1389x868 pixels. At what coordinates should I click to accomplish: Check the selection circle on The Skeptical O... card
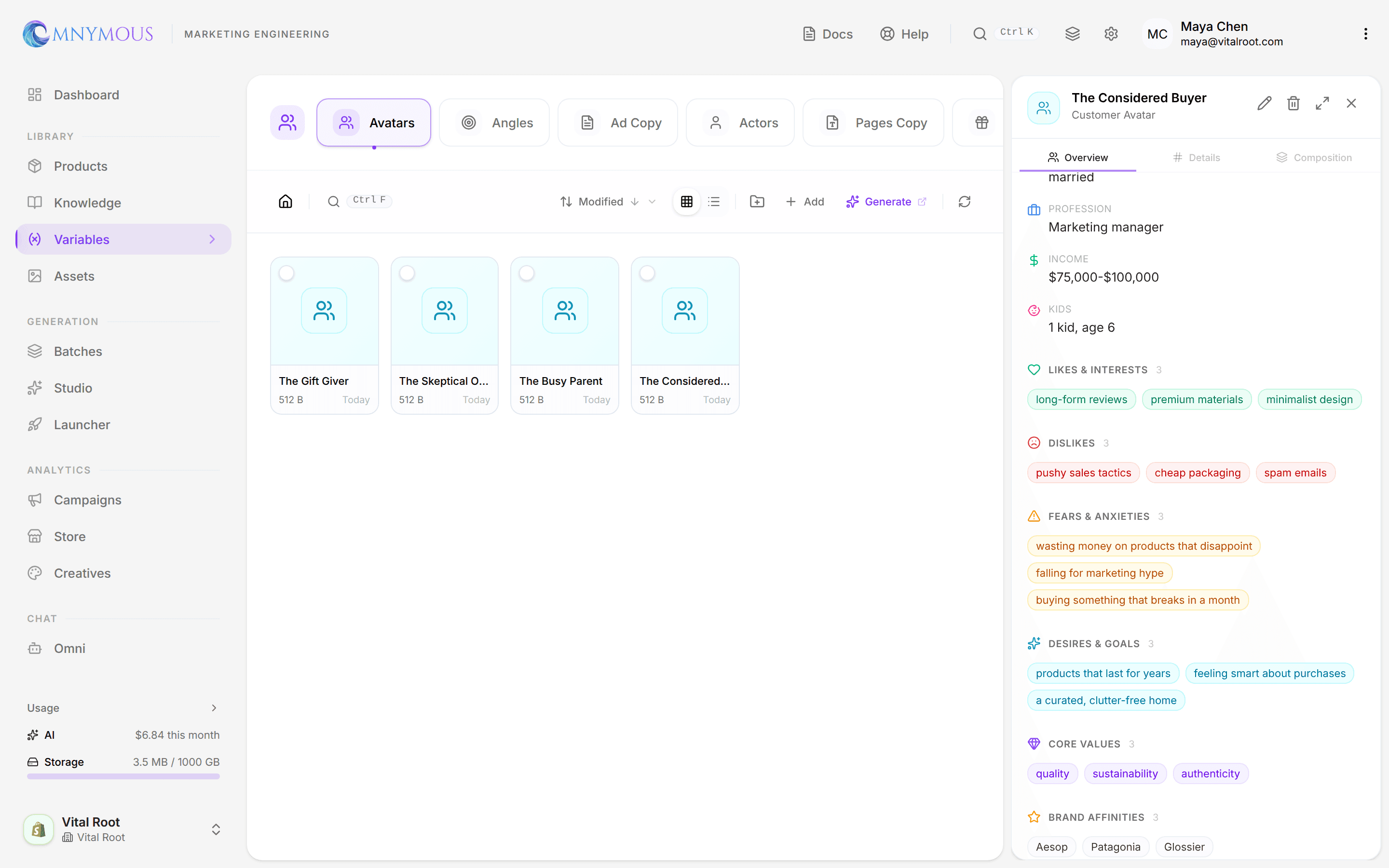407,273
